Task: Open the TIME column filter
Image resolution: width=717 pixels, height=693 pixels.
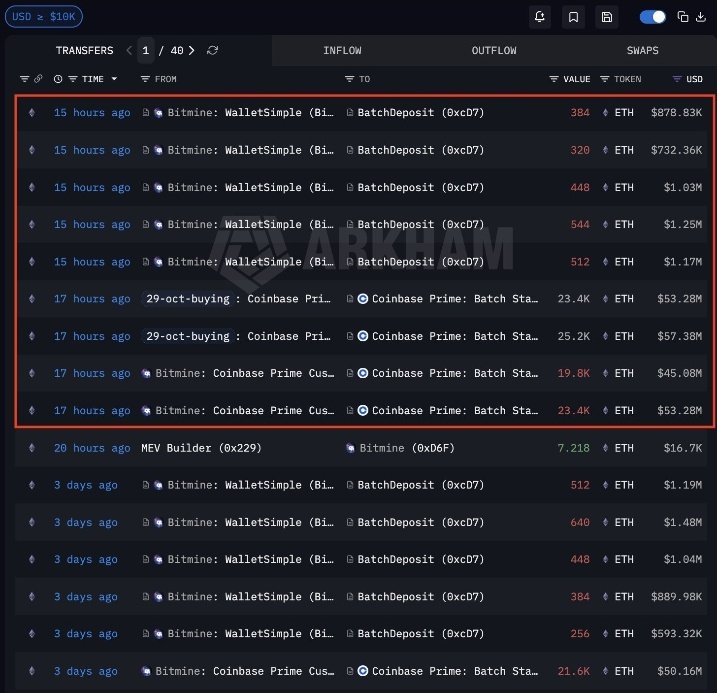Action: (73, 79)
